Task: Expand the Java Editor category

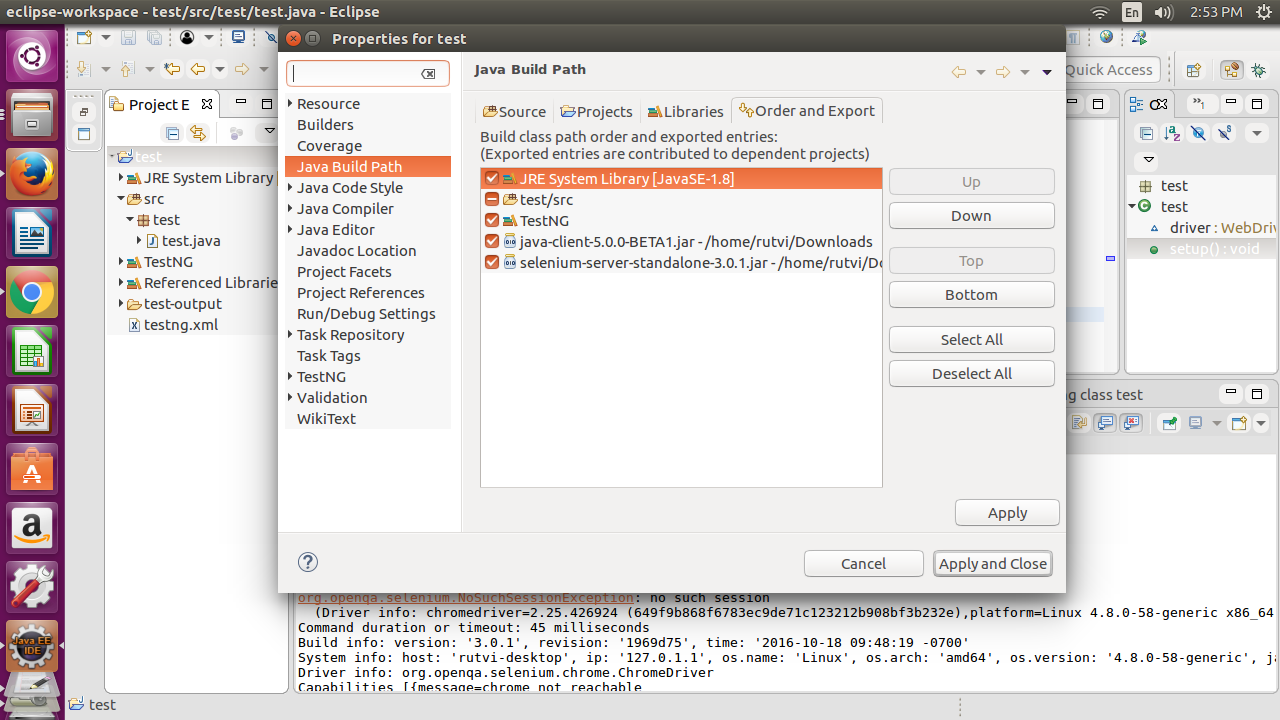Action: 290,229
